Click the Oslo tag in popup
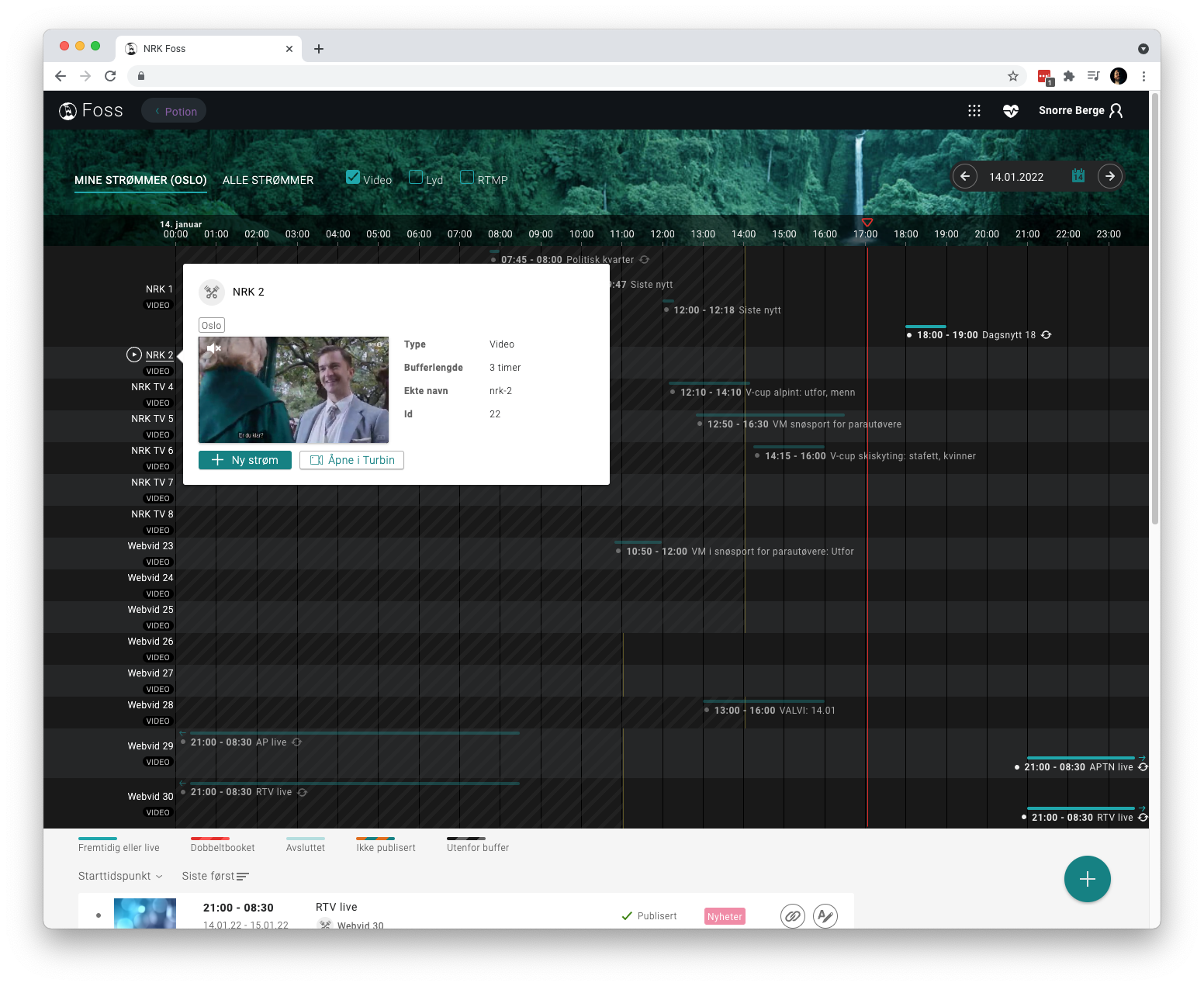 [212, 326]
